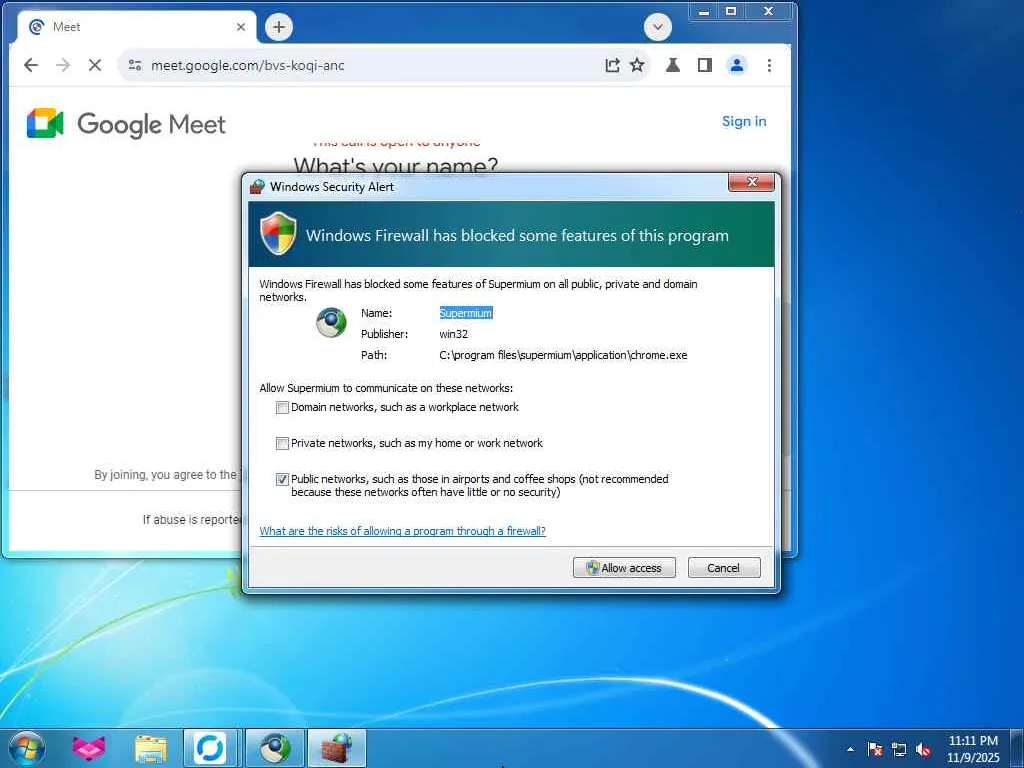The height and width of the screenshot is (768, 1024).
Task: Open the taskbar clock and date
Action: click(x=973, y=749)
